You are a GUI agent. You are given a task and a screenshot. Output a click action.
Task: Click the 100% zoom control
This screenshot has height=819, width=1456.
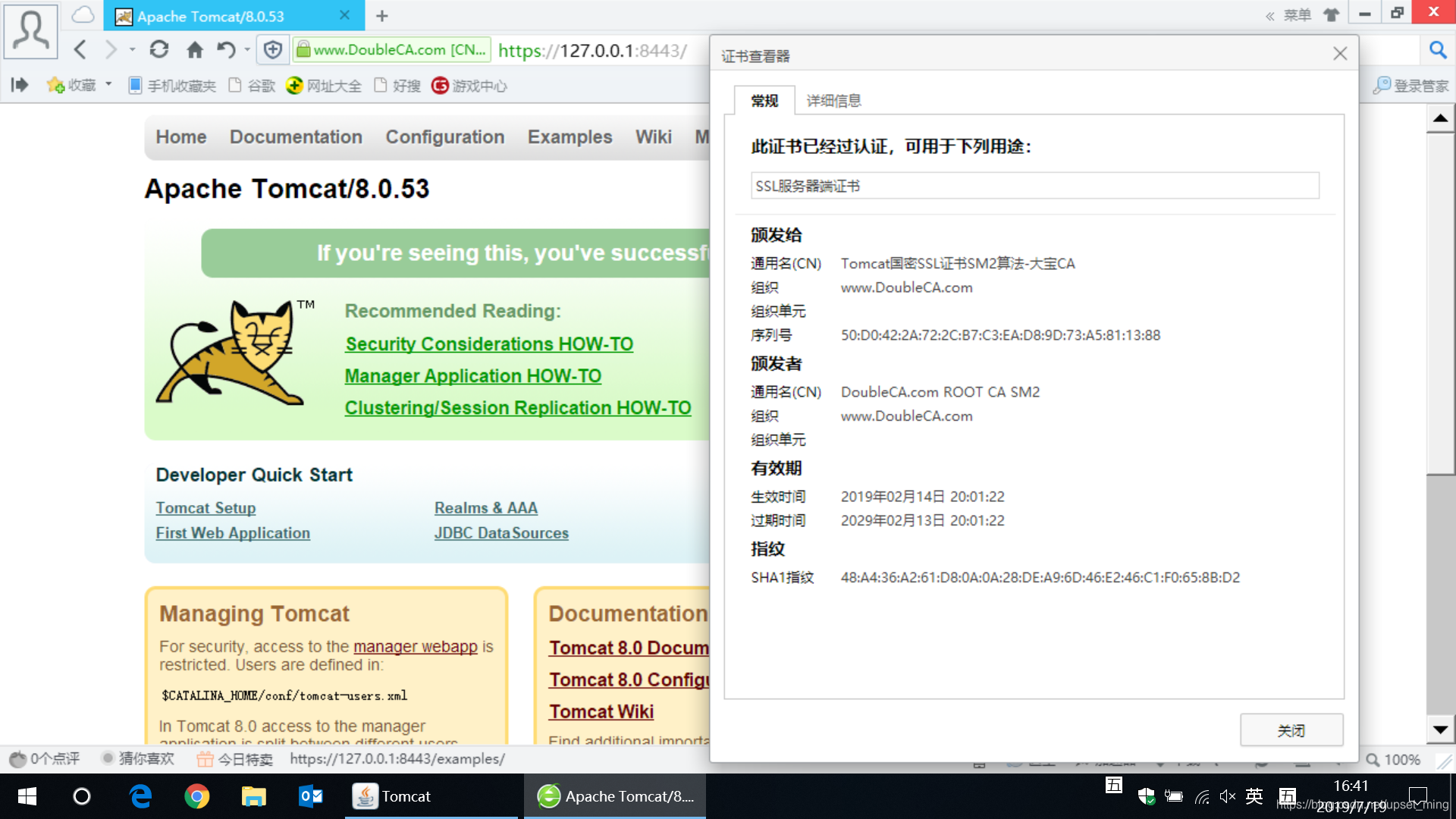tap(1394, 760)
